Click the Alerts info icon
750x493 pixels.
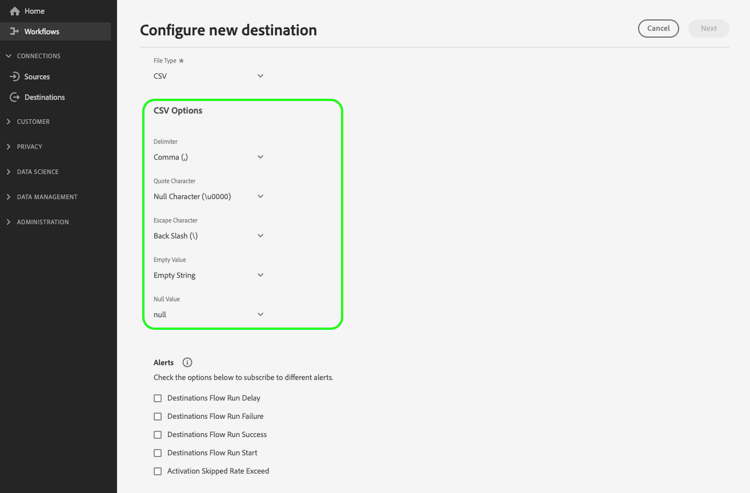pos(187,363)
